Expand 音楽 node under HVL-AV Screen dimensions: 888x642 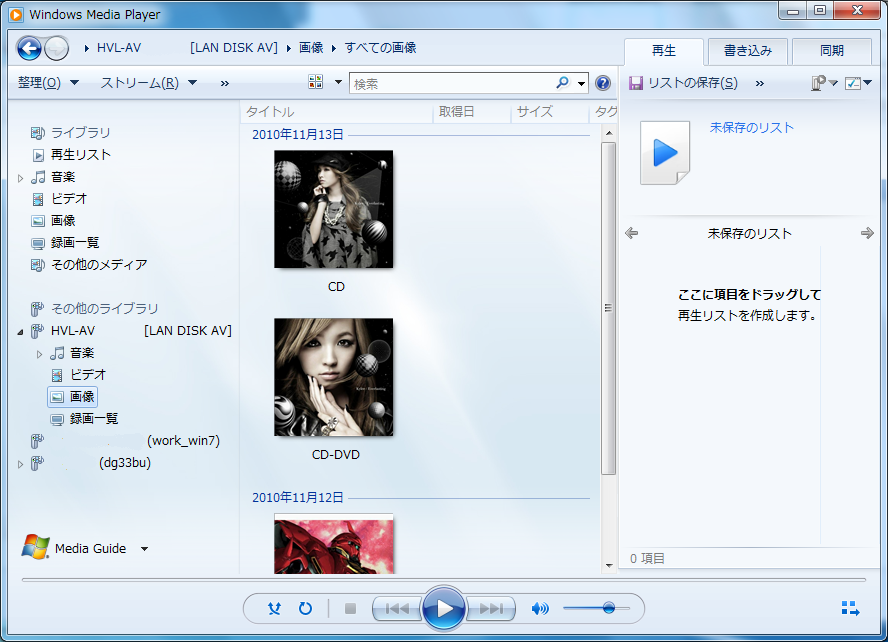tap(39, 354)
